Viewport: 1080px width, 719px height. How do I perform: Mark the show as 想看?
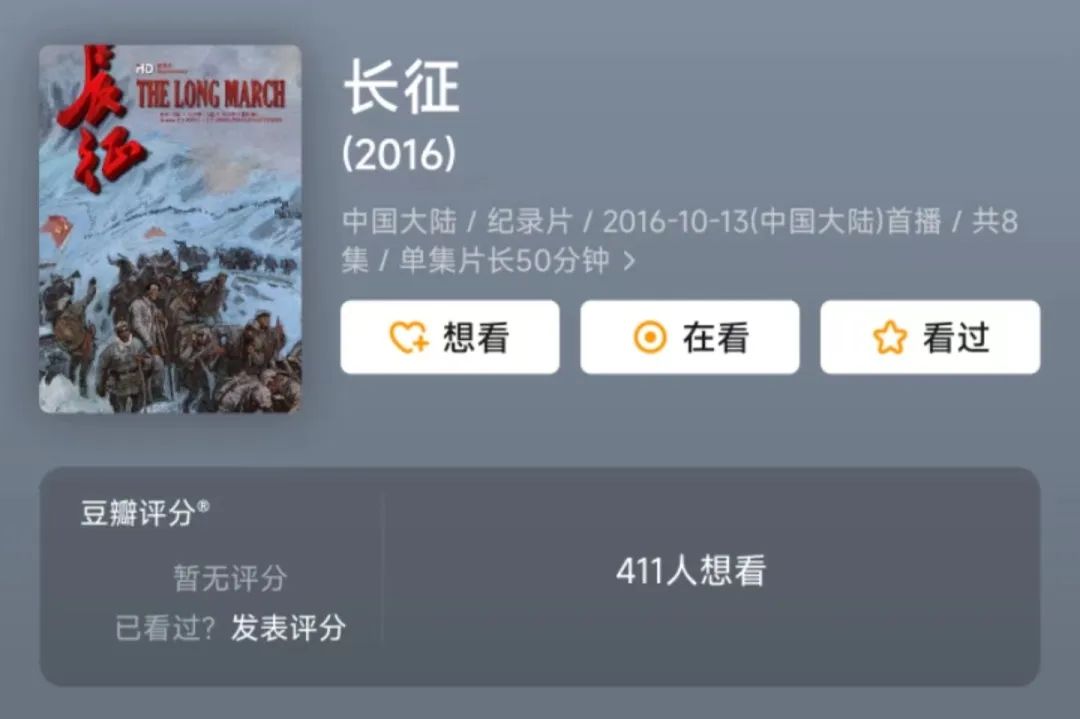[x=450, y=337]
